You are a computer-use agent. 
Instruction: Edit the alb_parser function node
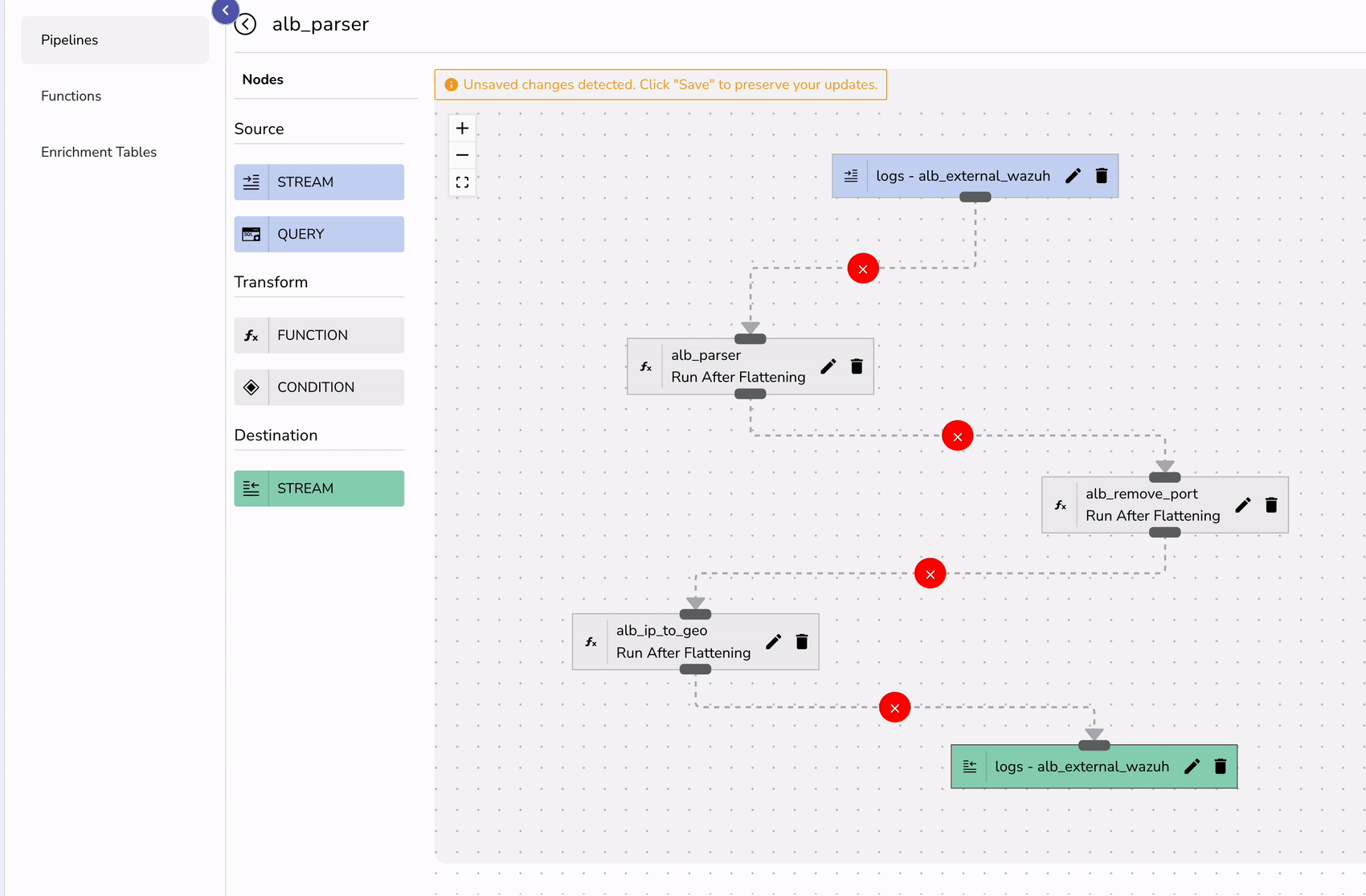(828, 366)
